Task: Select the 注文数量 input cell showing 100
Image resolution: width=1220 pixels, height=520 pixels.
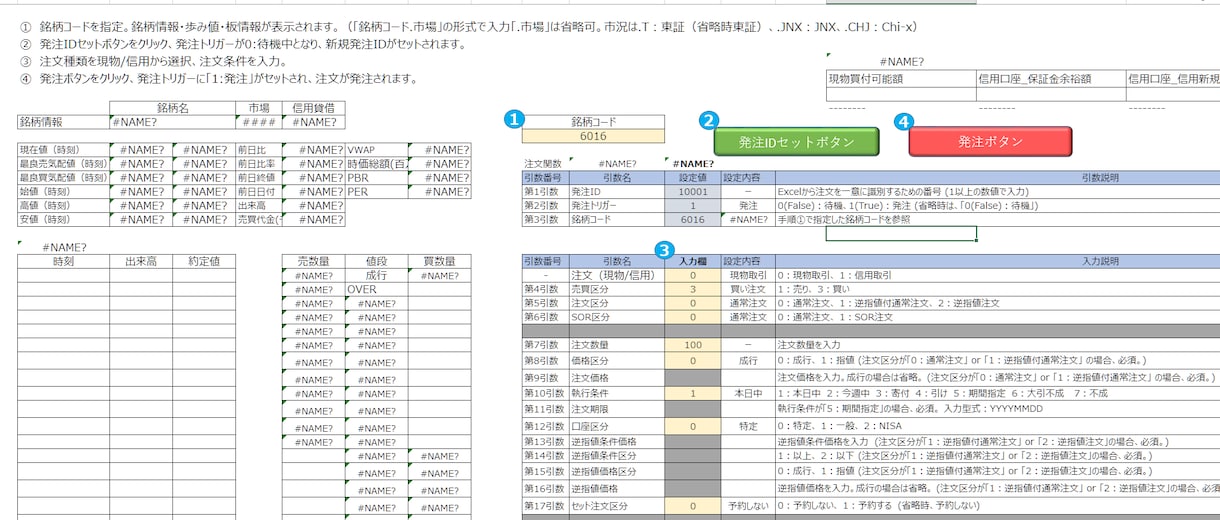Action: [x=692, y=345]
